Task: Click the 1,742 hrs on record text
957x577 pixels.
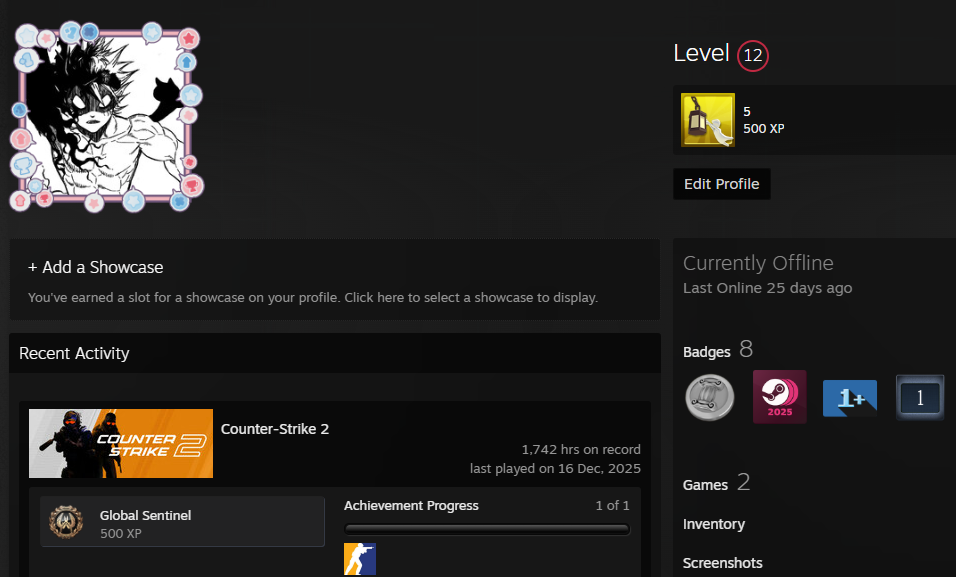Action: [580, 449]
